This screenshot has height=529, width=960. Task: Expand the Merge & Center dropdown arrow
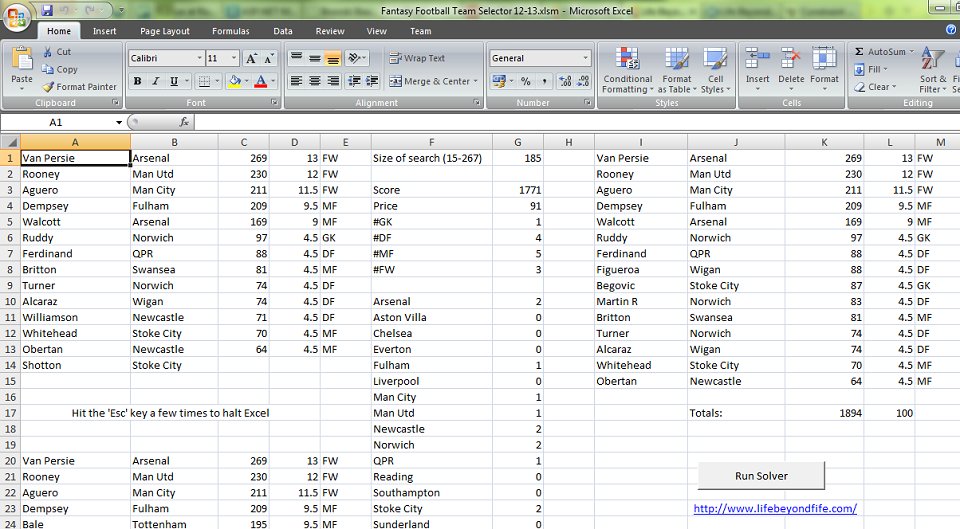[x=476, y=81]
